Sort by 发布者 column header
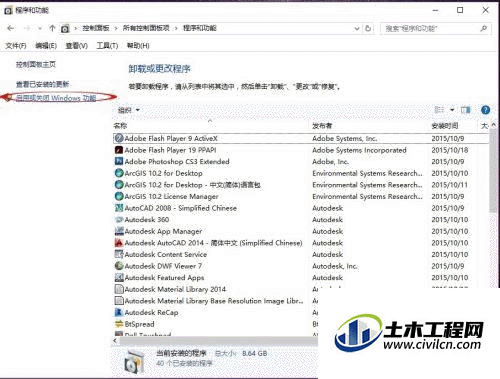 [322, 126]
